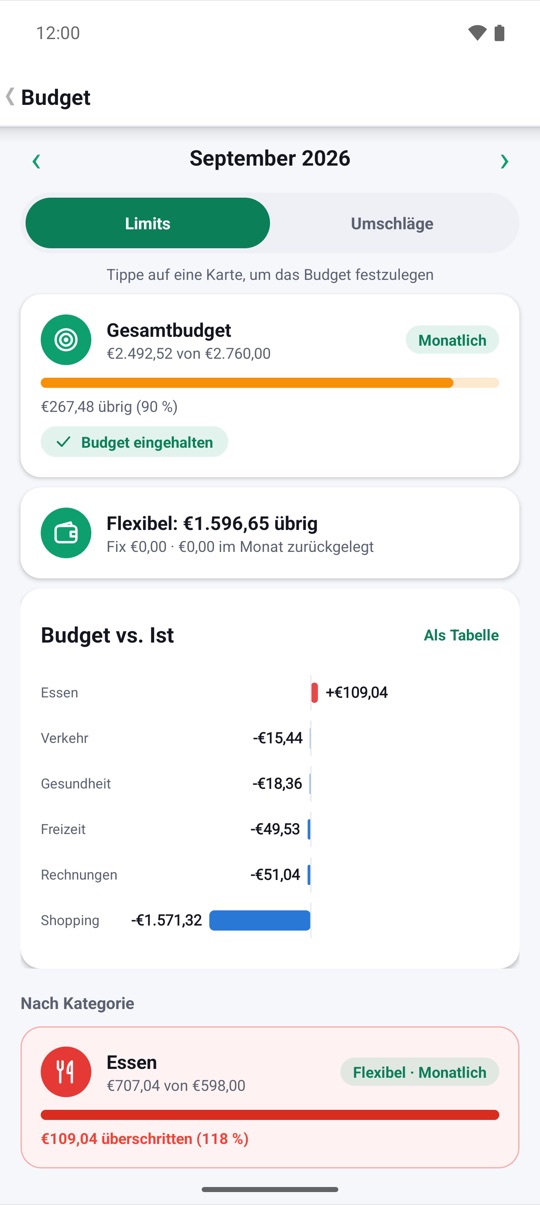
Task: Open Als Tabelle view
Action: tap(461, 635)
